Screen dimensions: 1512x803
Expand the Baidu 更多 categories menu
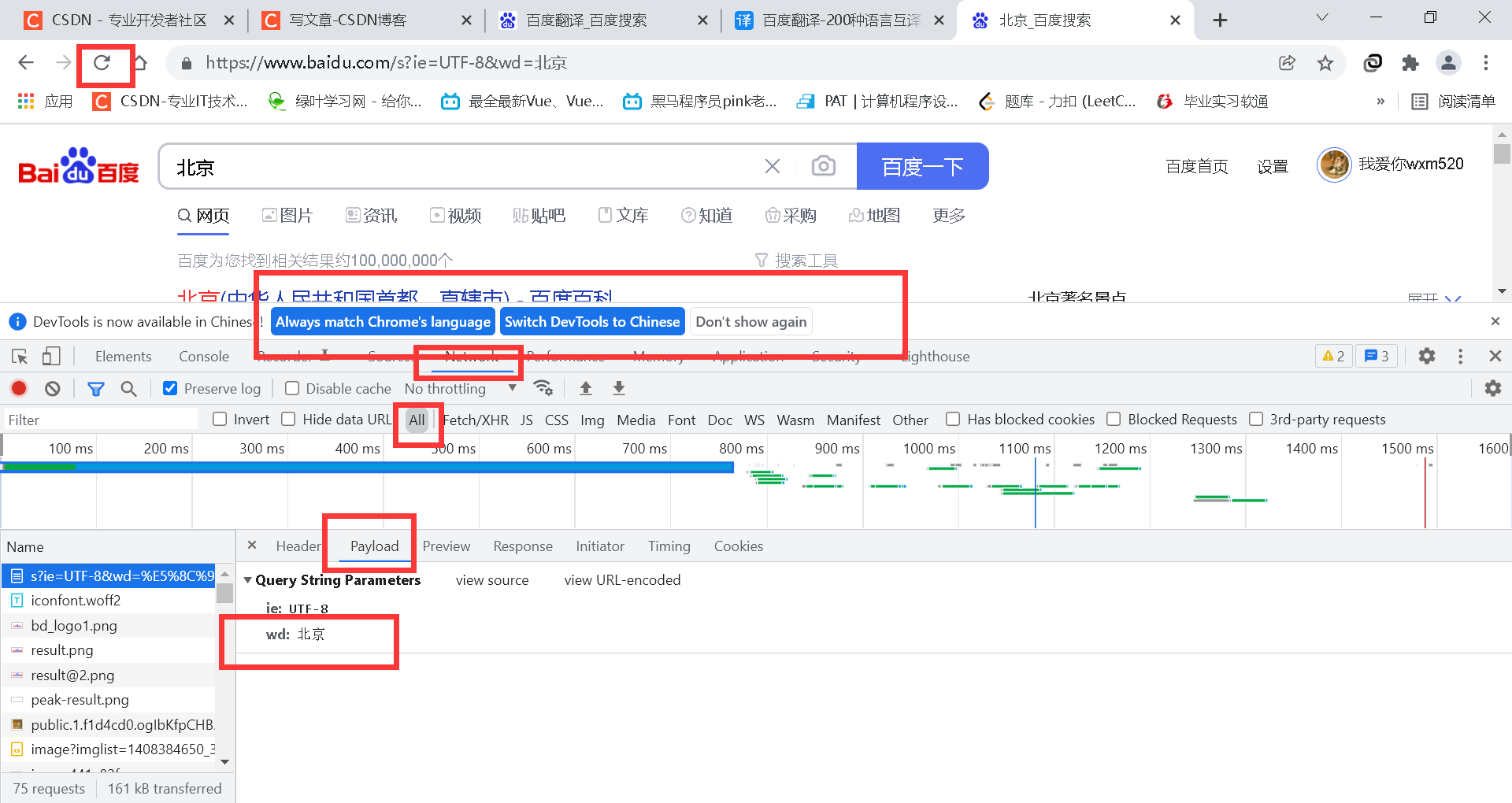point(949,216)
